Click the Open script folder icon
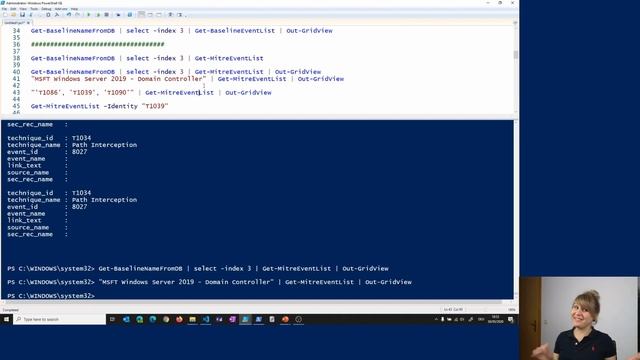640x360 pixels. click(x=13, y=15)
